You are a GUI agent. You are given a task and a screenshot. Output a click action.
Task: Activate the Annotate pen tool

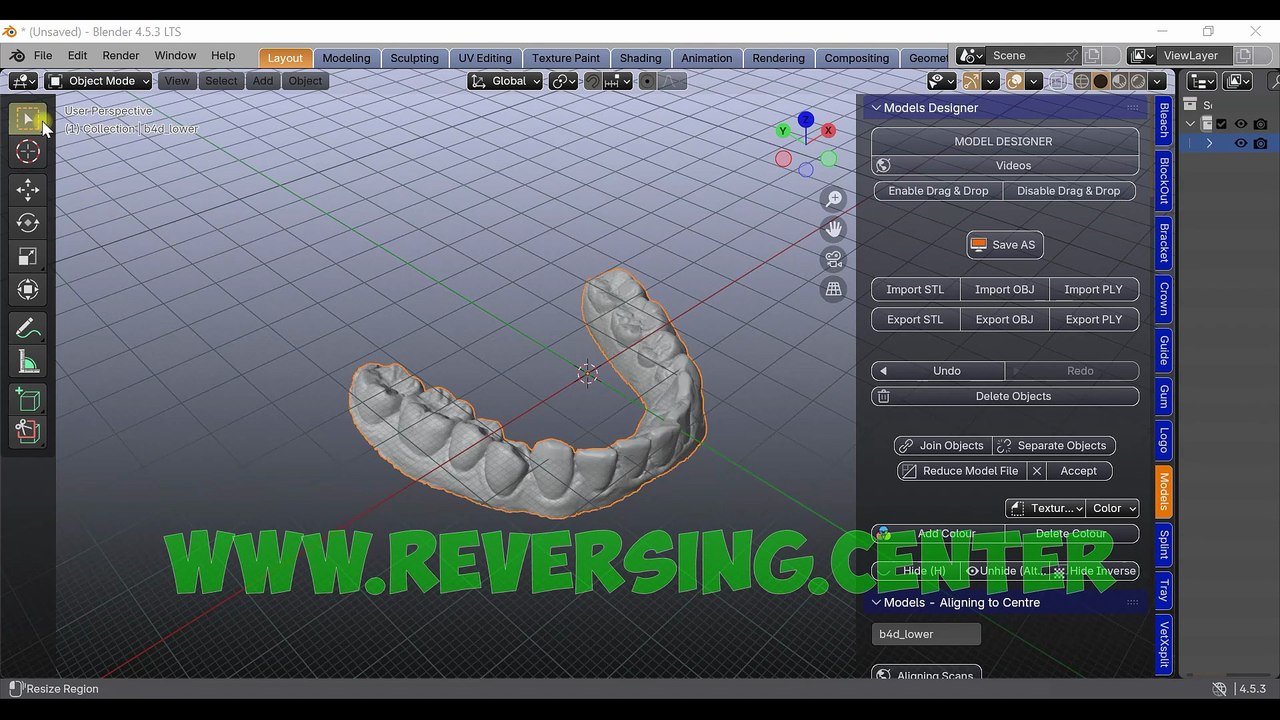tap(28, 328)
